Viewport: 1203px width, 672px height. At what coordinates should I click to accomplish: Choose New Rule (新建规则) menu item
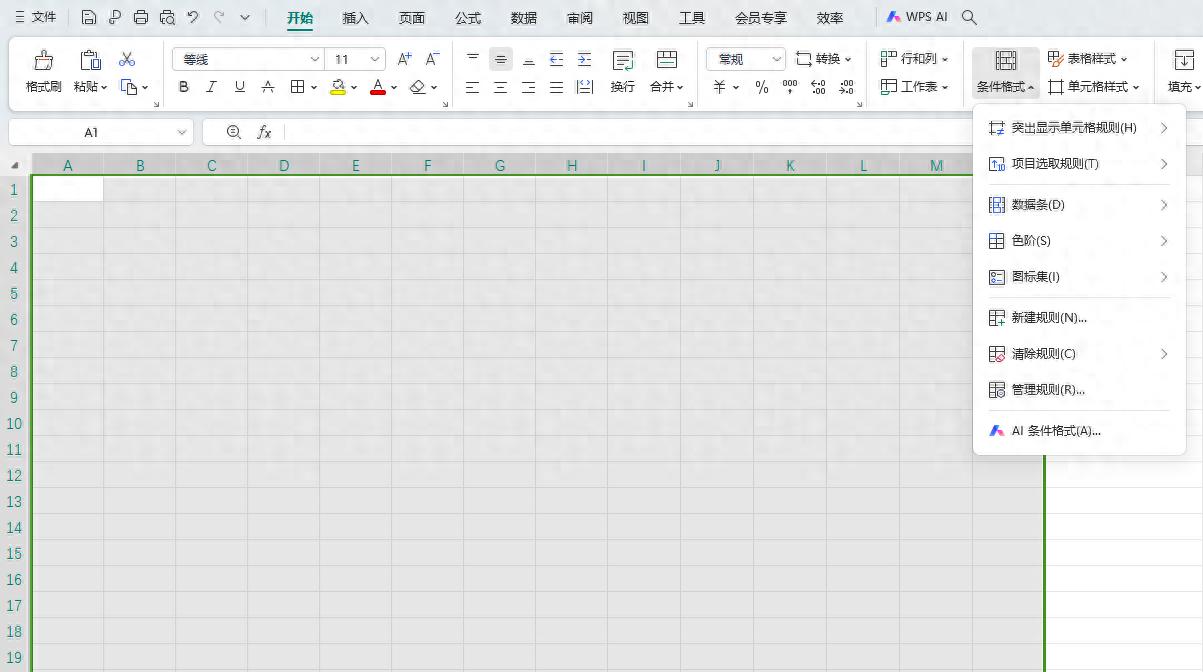[x=1079, y=318]
